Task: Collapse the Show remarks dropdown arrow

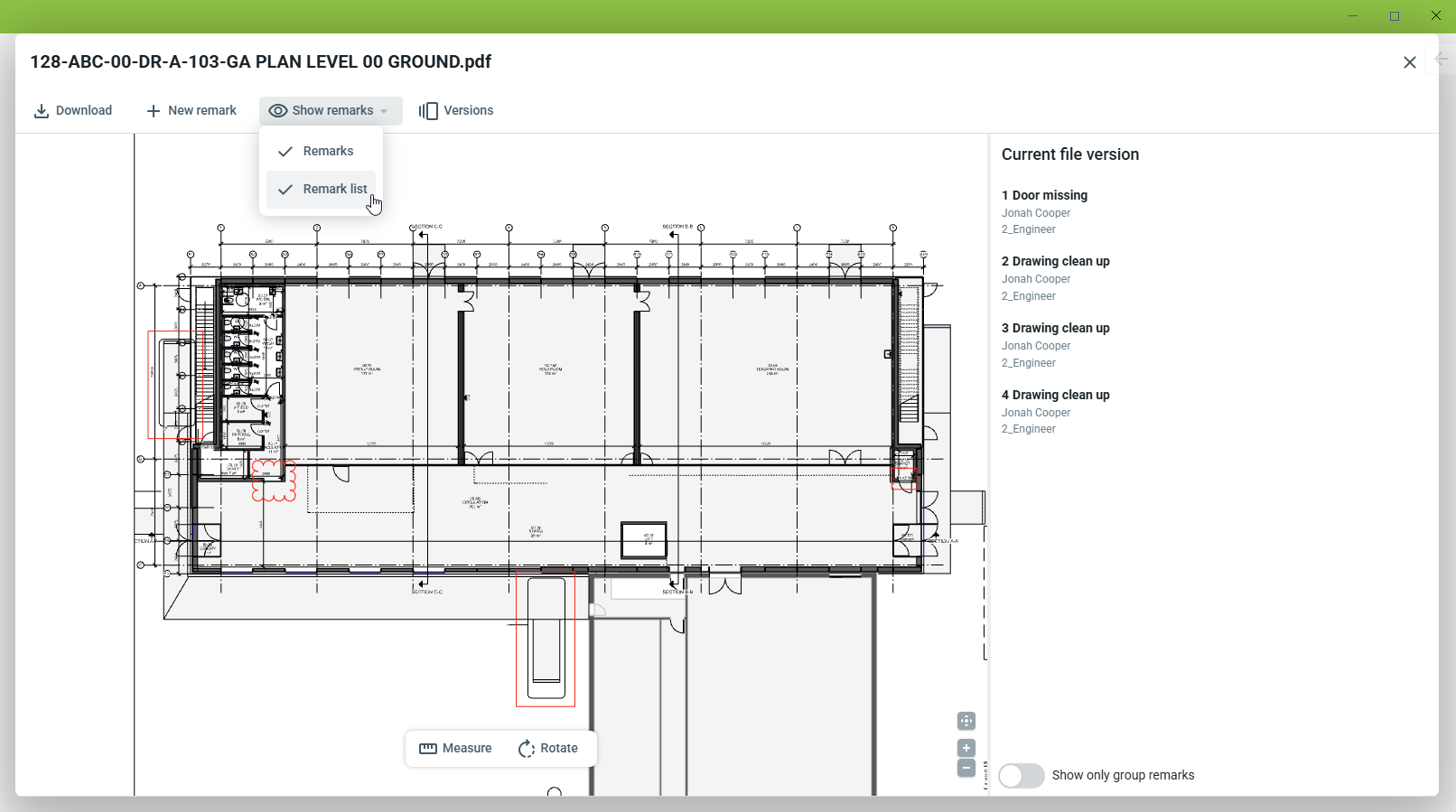Action: click(384, 111)
